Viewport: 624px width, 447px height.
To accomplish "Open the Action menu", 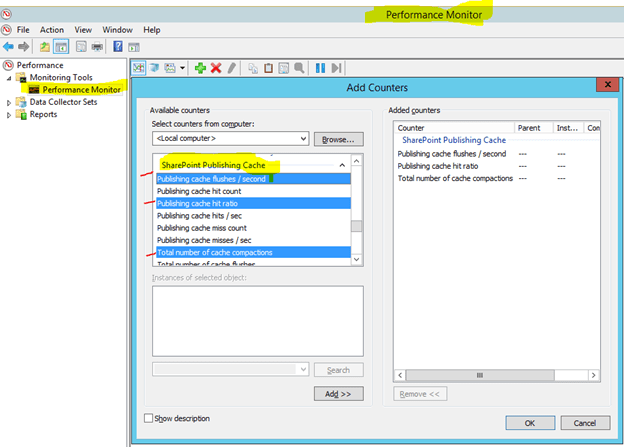I will point(51,30).
